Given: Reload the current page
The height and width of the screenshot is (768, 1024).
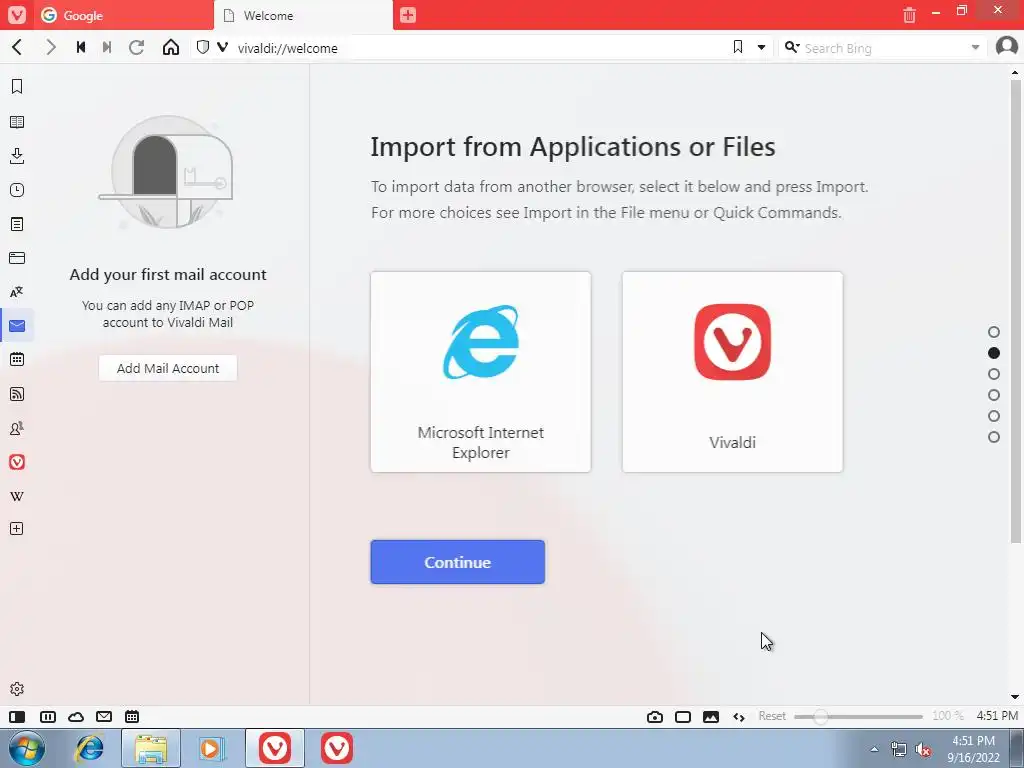Looking at the screenshot, I should (136, 47).
